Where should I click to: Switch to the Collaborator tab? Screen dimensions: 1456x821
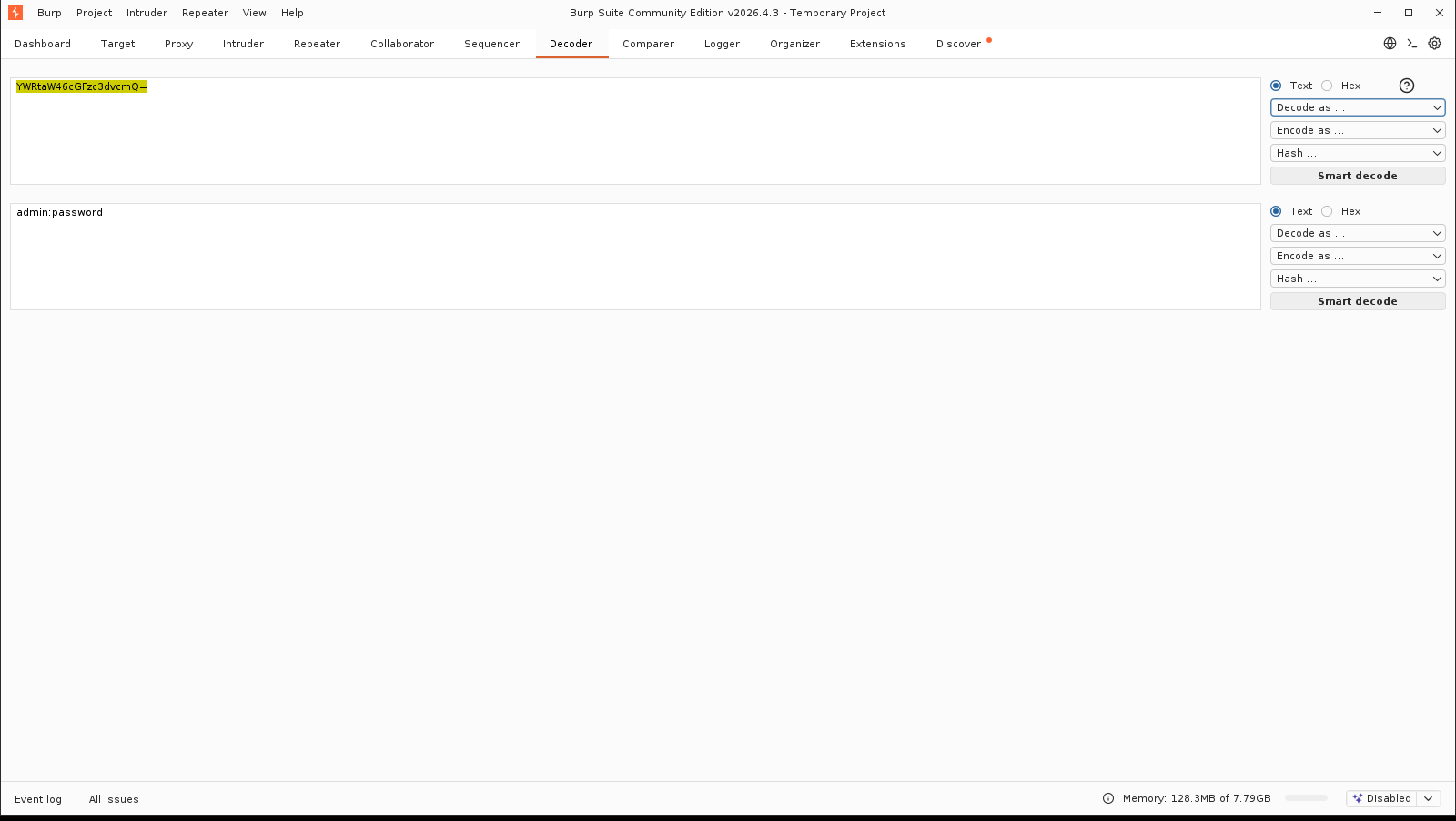(x=402, y=44)
